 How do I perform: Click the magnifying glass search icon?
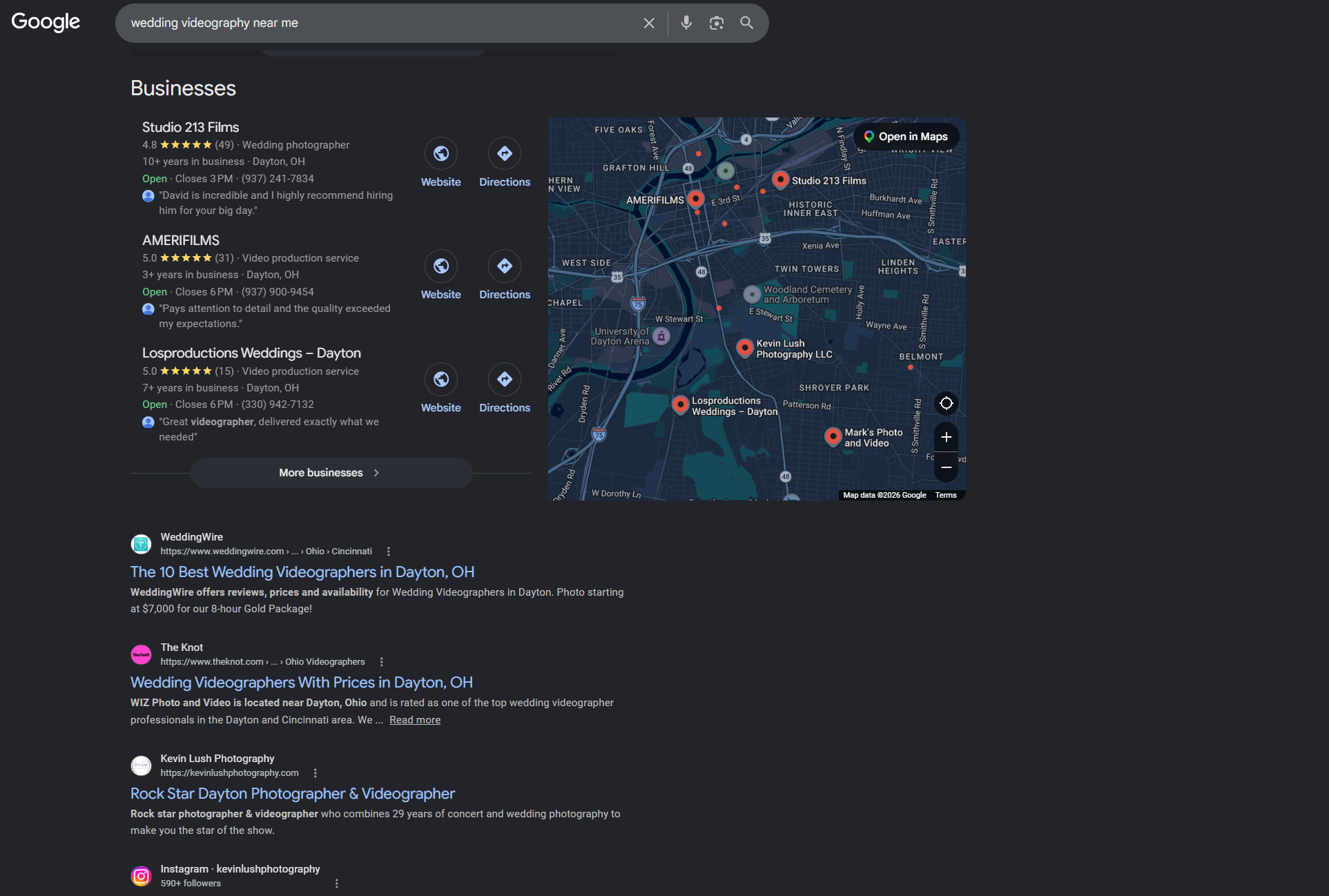[x=747, y=23]
